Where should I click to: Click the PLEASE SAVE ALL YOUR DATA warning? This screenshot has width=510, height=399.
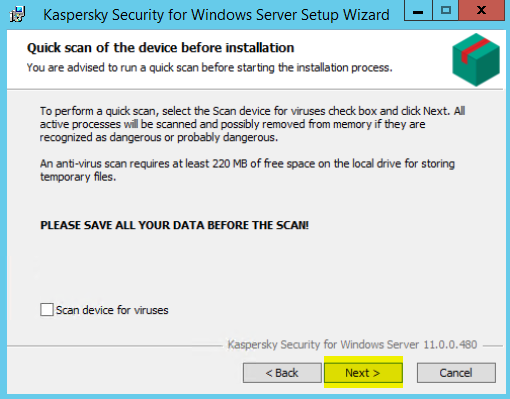(x=174, y=225)
